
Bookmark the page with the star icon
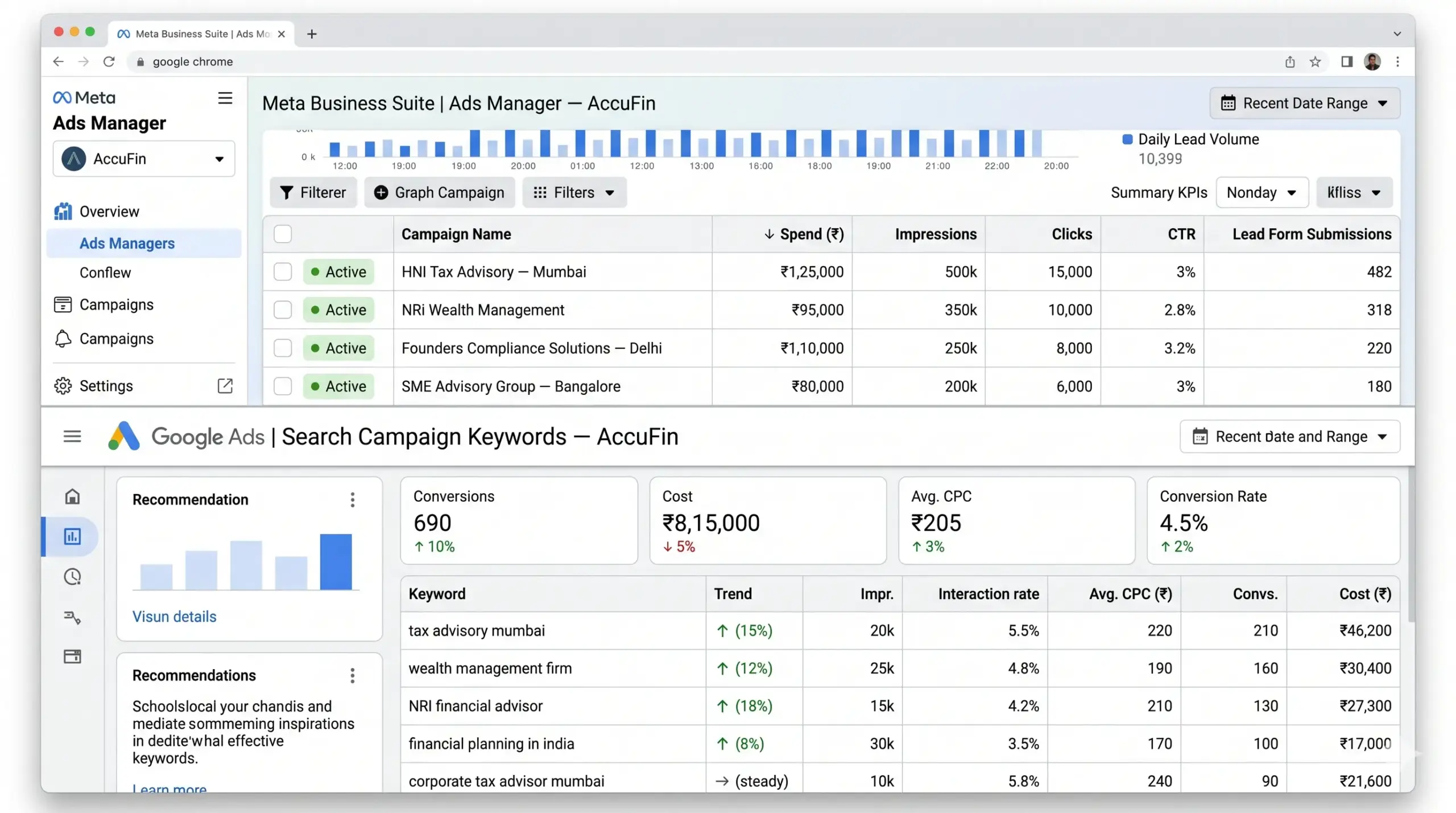pos(1315,61)
